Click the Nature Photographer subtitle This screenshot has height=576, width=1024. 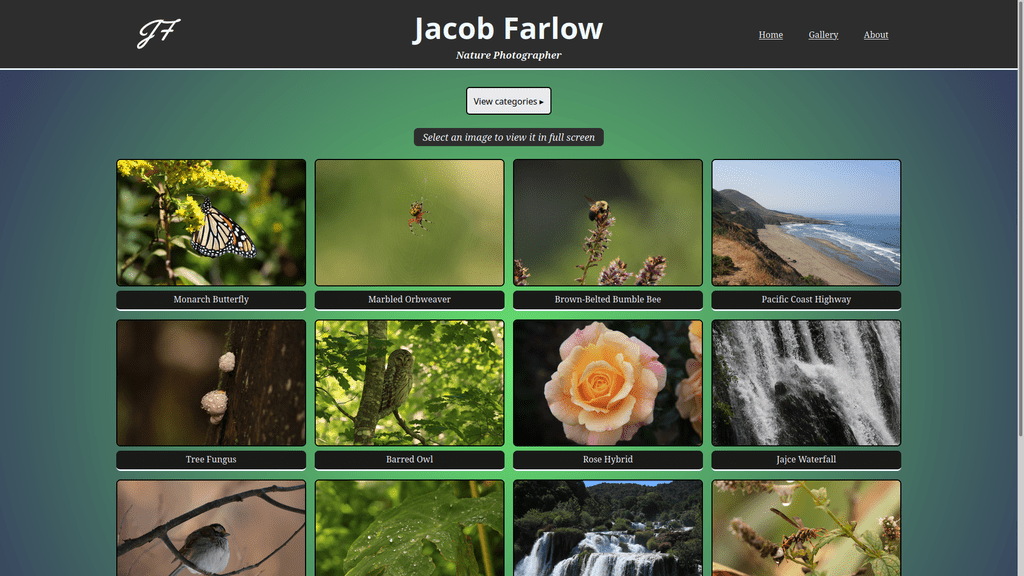click(x=508, y=55)
